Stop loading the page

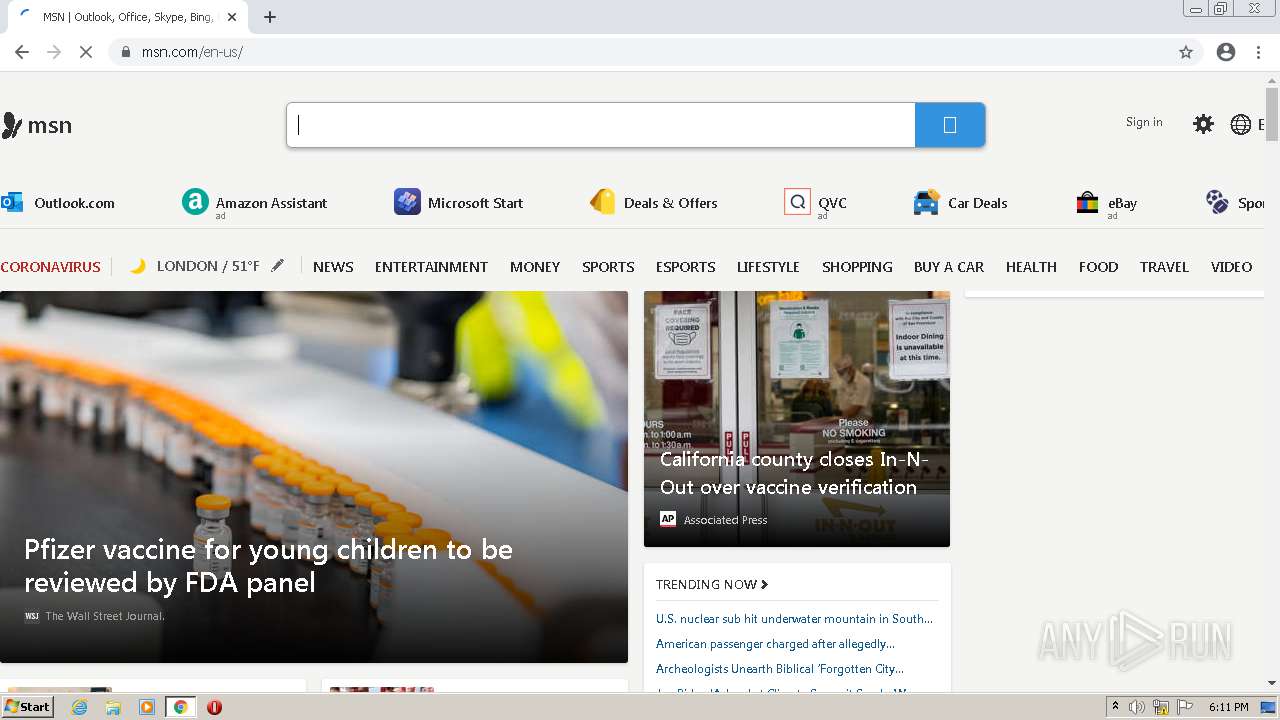click(x=86, y=52)
